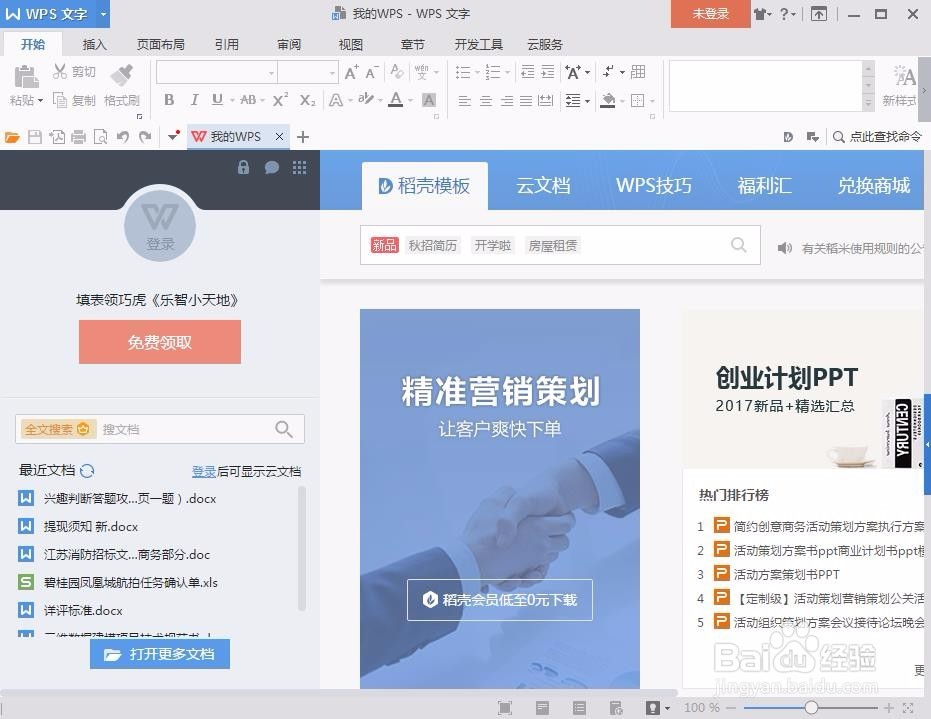The image size is (931, 719).
Task: Click the 打开更多文档 button
Action: point(160,654)
